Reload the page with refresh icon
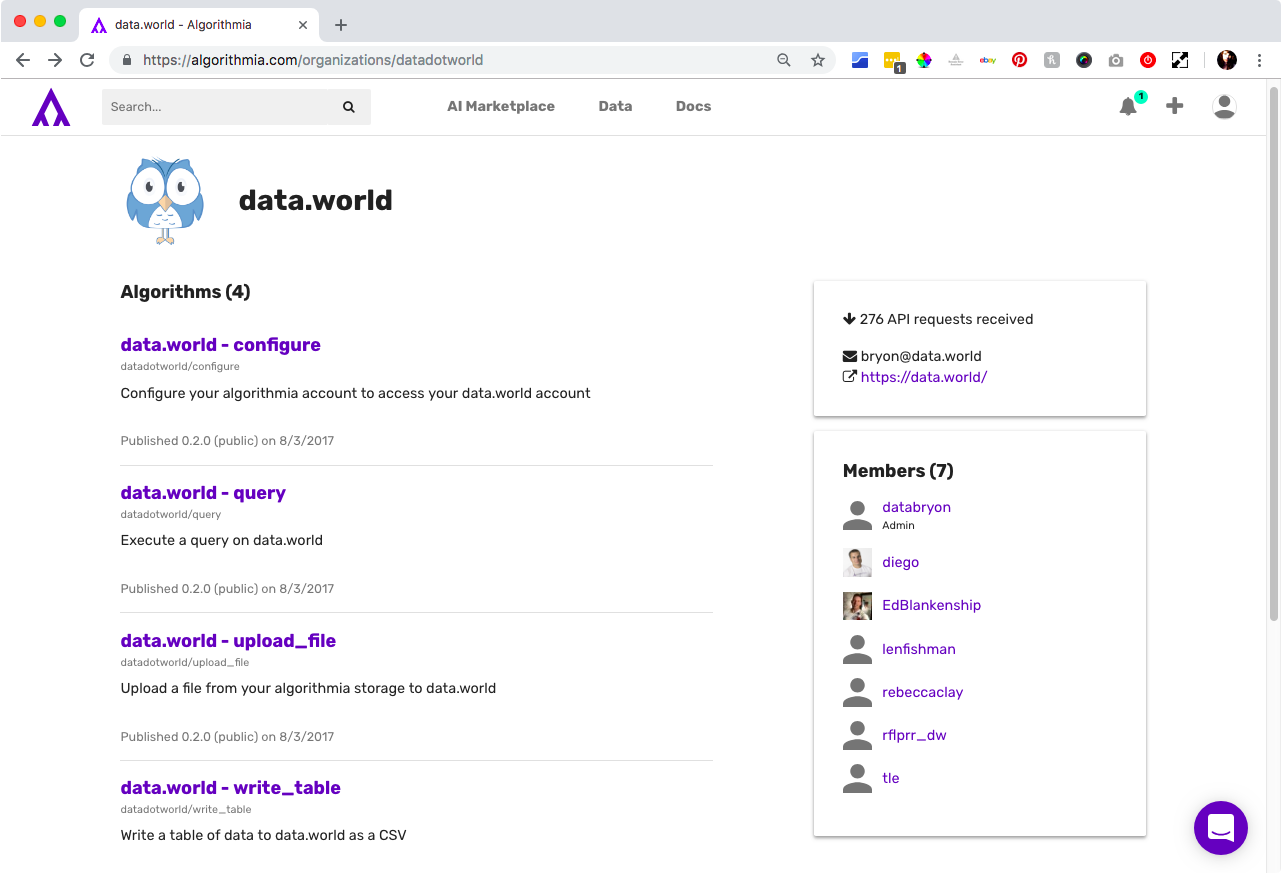1281x874 pixels. [x=87, y=60]
